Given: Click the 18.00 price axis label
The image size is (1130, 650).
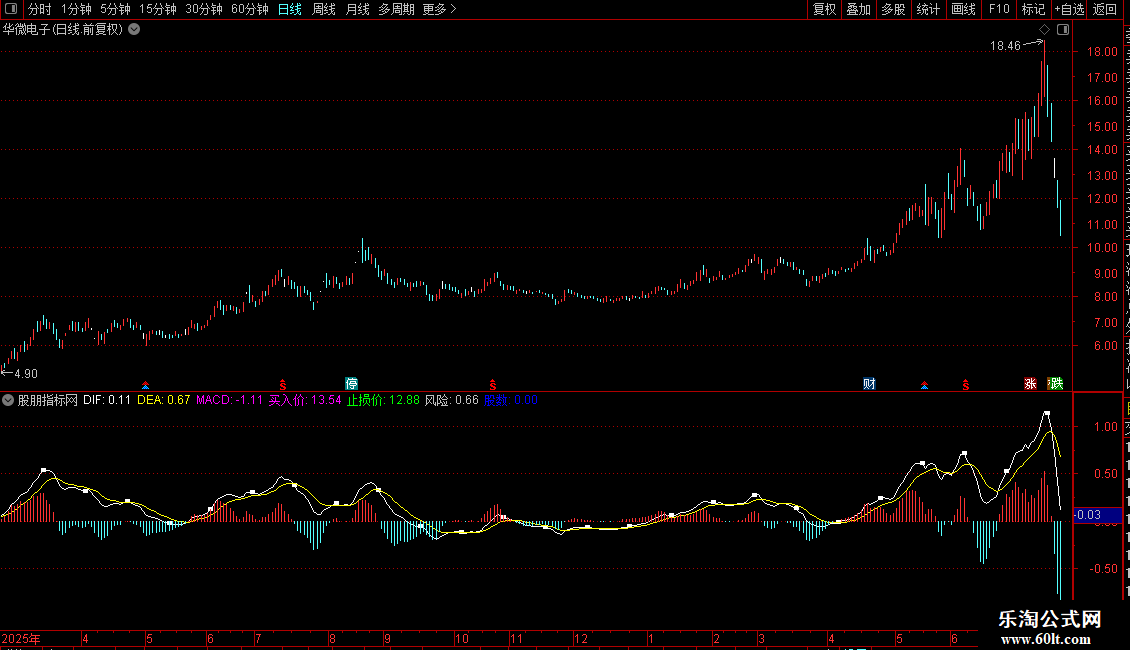Looking at the screenshot, I should click(1102, 52).
